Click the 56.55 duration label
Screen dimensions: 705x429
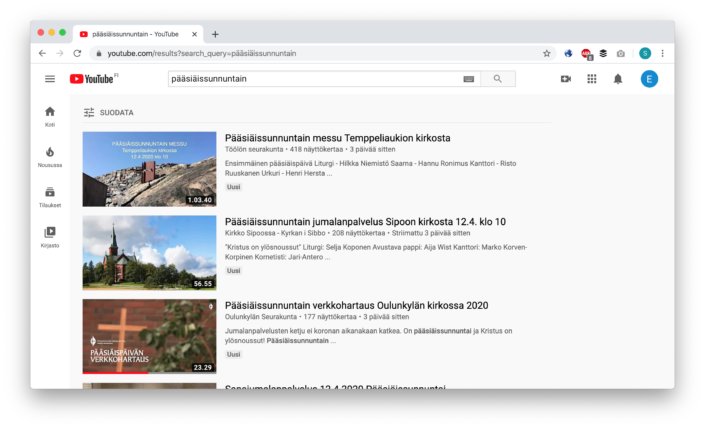[203, 283]
